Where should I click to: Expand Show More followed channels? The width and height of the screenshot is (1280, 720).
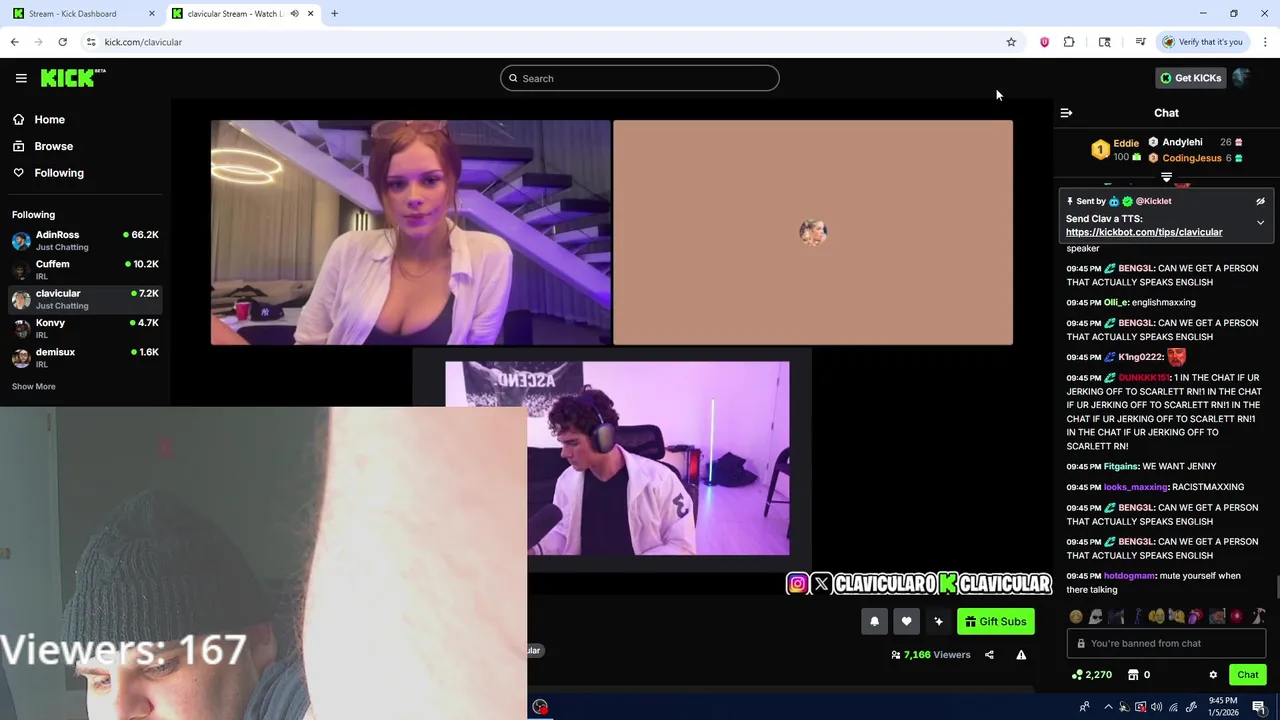(x=34, y=386)
